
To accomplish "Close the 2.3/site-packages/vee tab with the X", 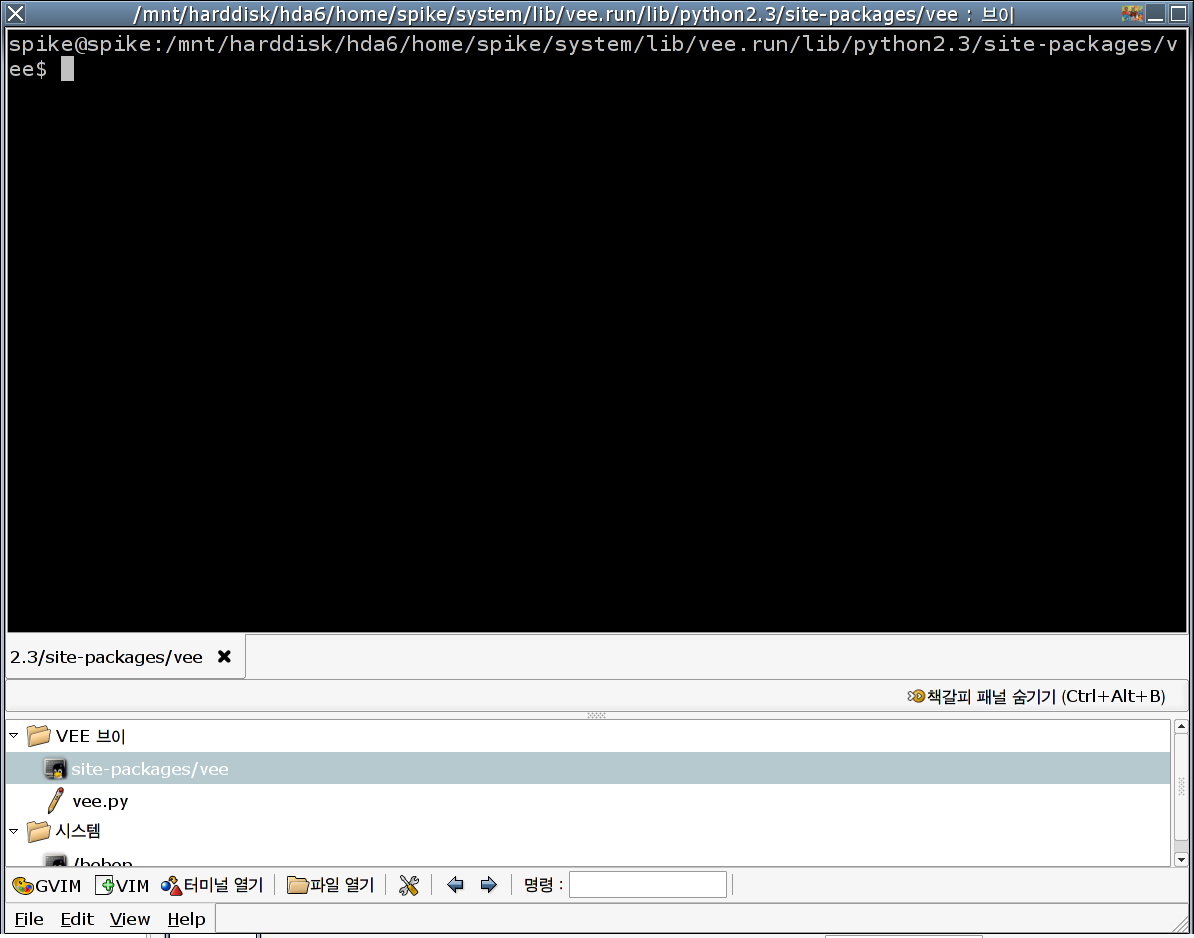I will tap(224, 657).
